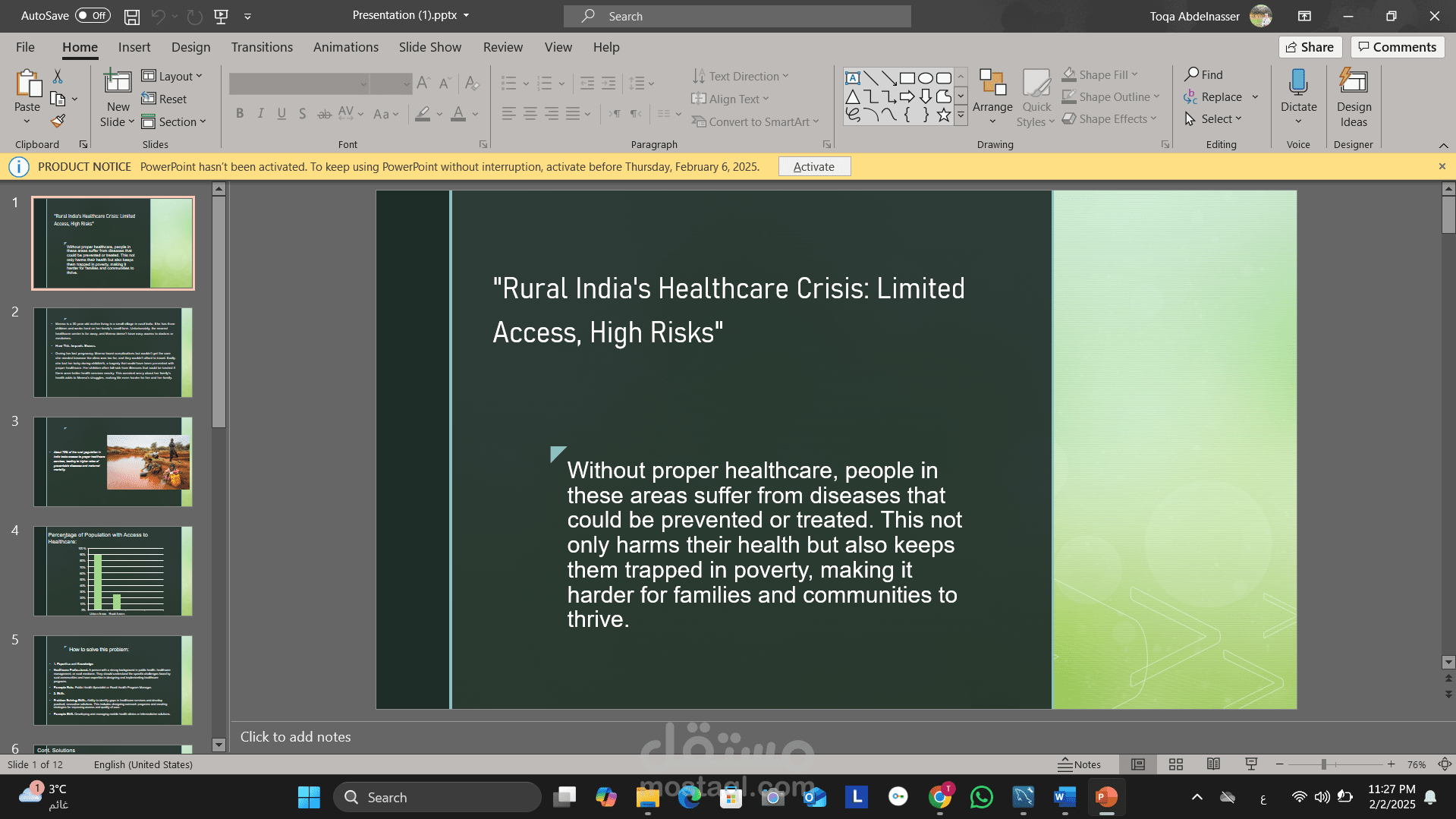Toggle Notes pane in status bar

(x=1080, y=764)
